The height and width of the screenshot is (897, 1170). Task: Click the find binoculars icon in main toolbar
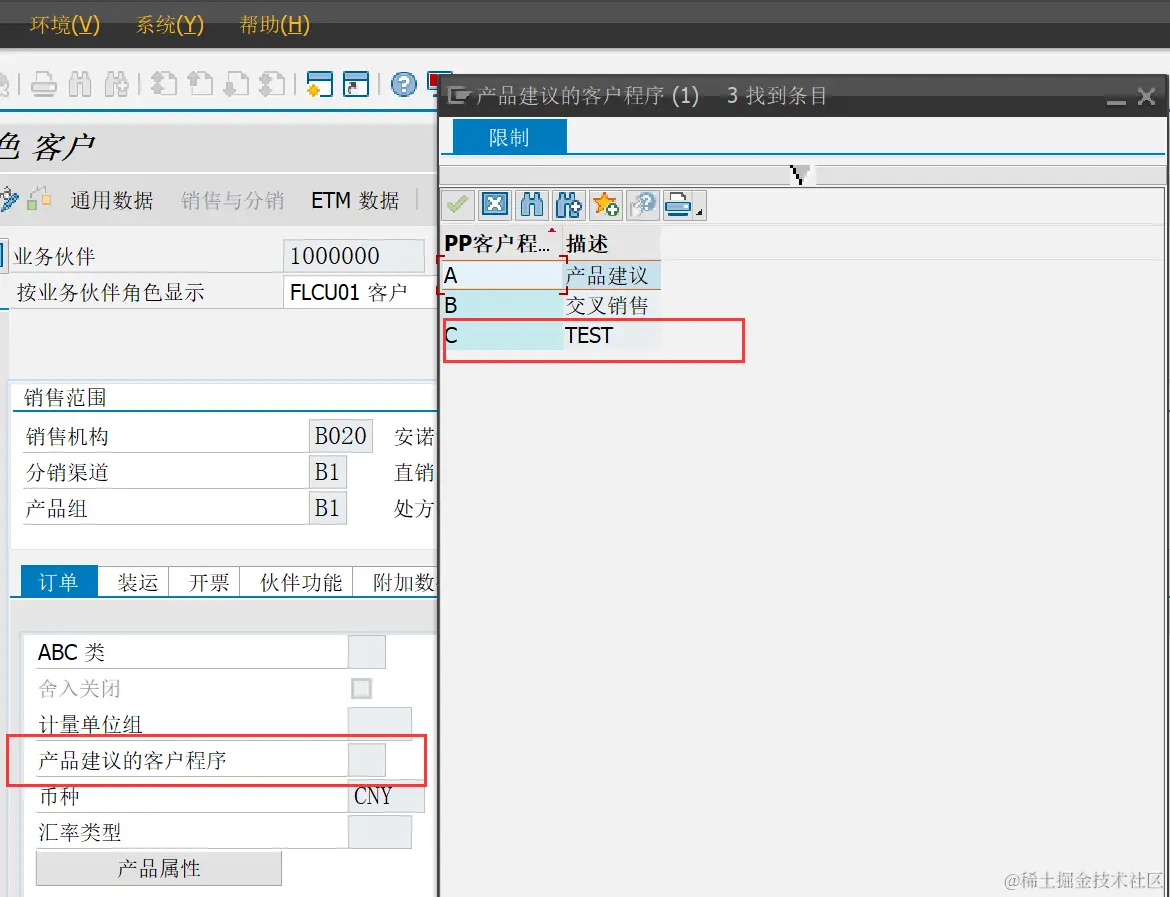tap(80, 84)
